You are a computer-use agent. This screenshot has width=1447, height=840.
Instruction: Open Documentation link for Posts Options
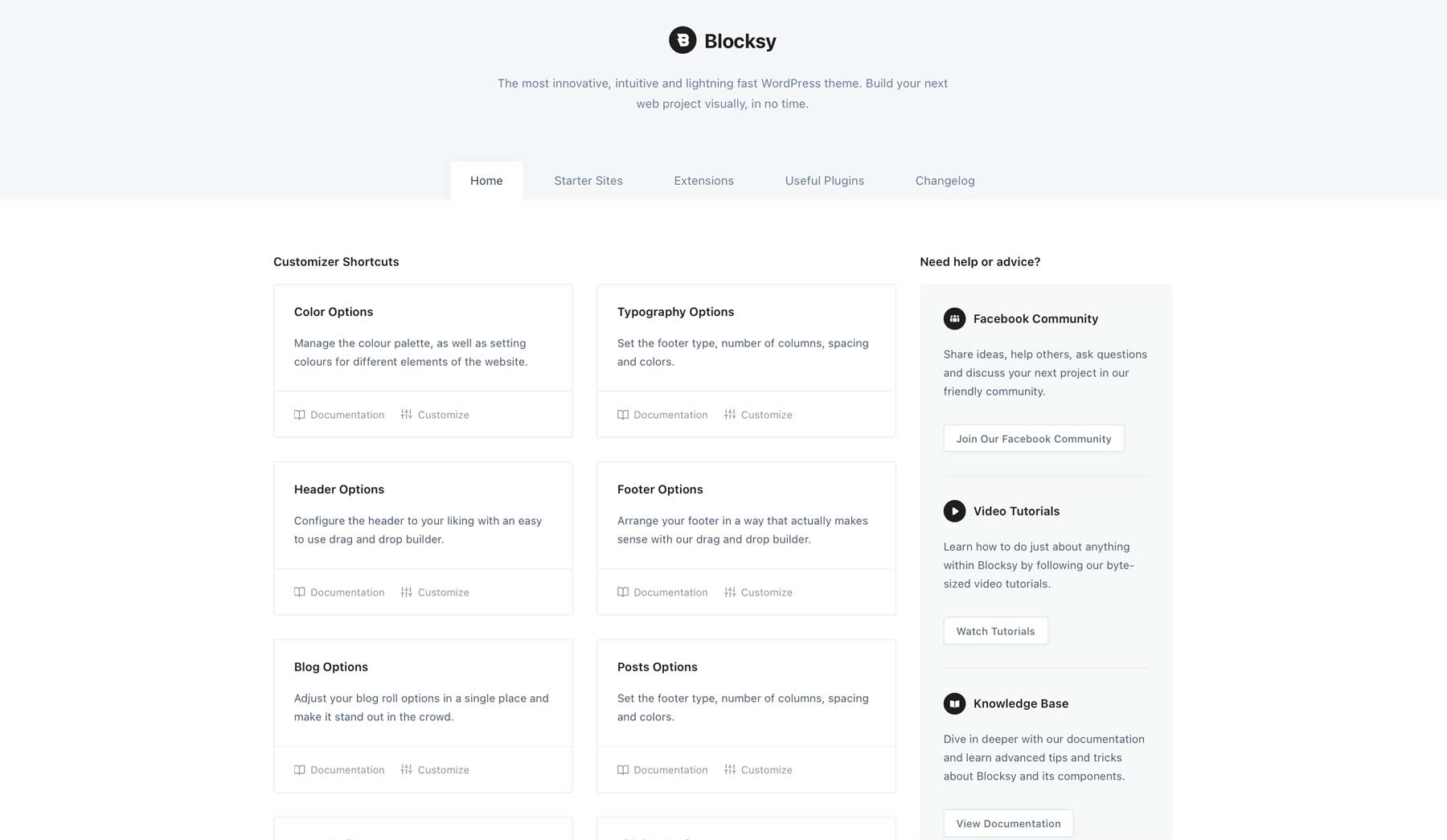click(x=662, y=770)
